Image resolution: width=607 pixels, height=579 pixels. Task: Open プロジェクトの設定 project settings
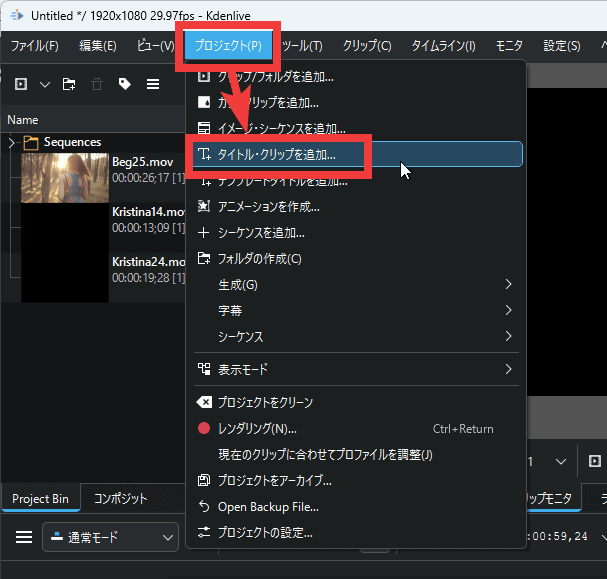click(x=265, y=533)
